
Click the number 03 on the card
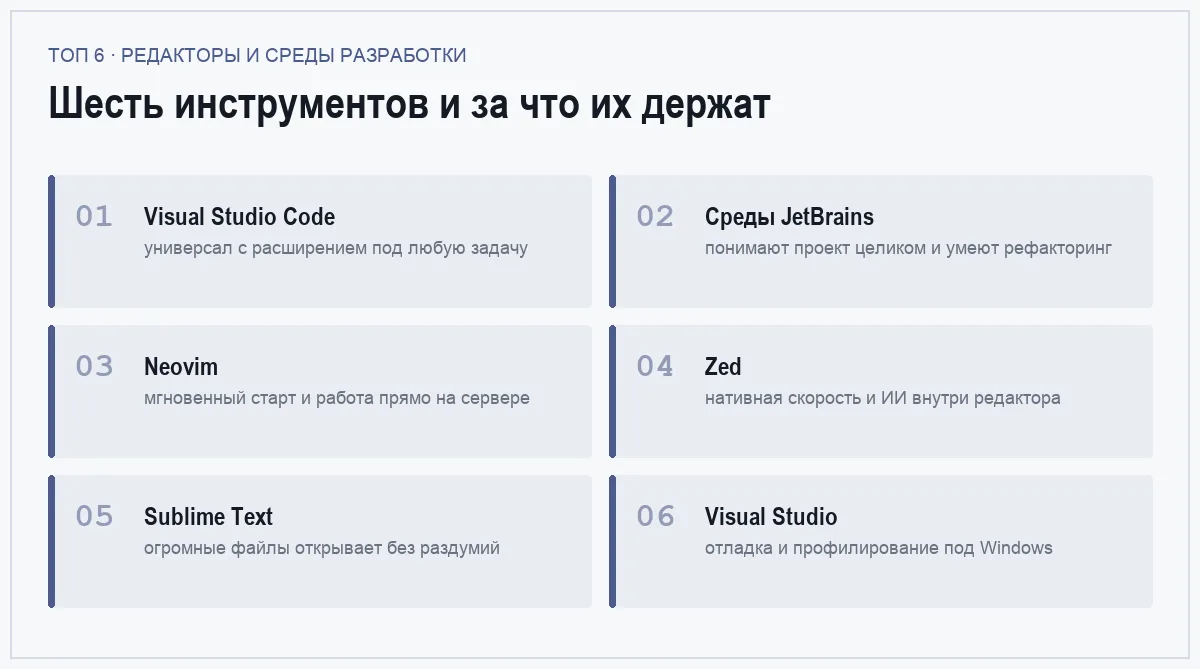point(94,366)
